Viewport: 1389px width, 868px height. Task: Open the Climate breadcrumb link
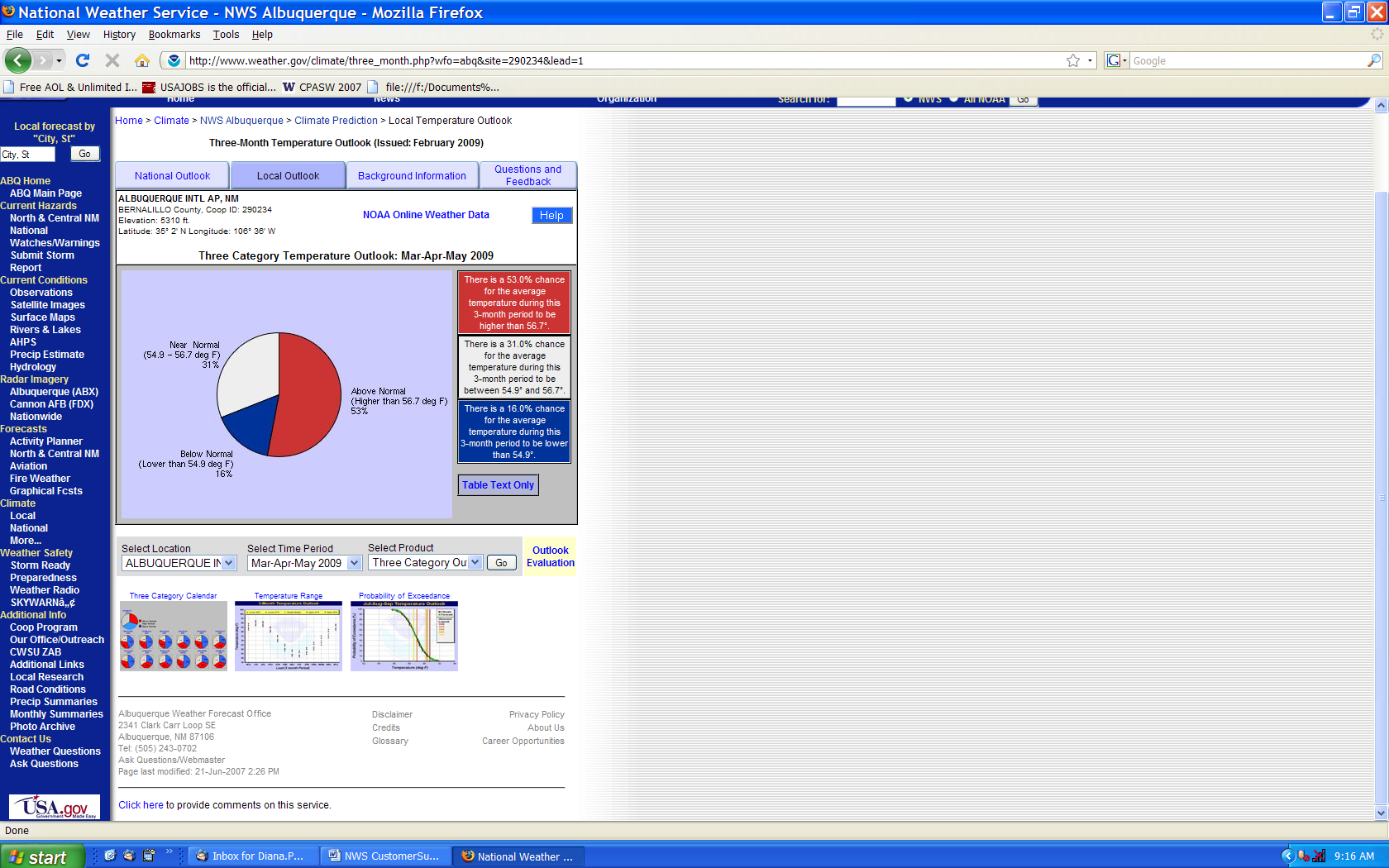click(x=171, y=121)
